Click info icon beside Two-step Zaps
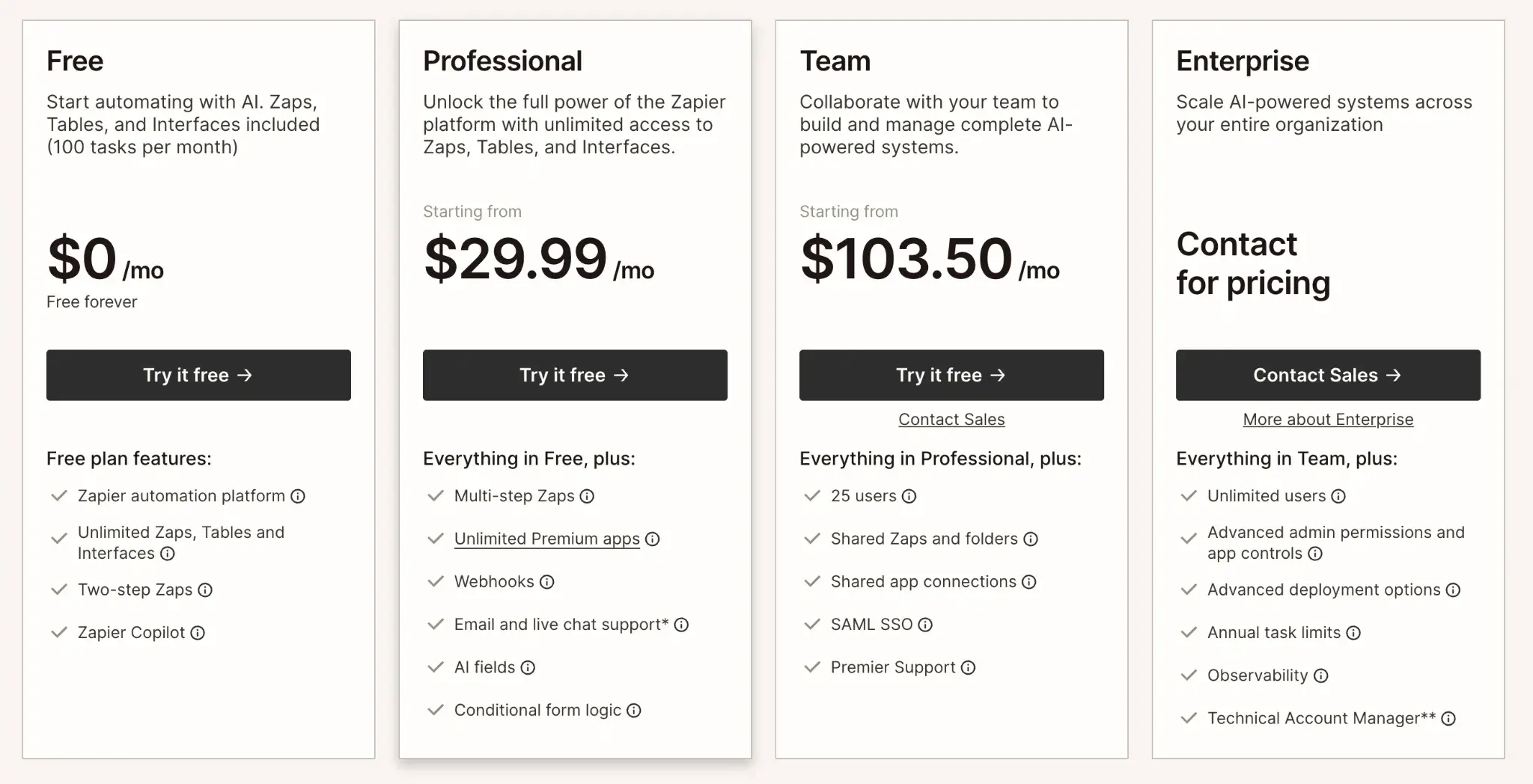The height and width of the screenshot is (784, 1533). pos(205,590)
